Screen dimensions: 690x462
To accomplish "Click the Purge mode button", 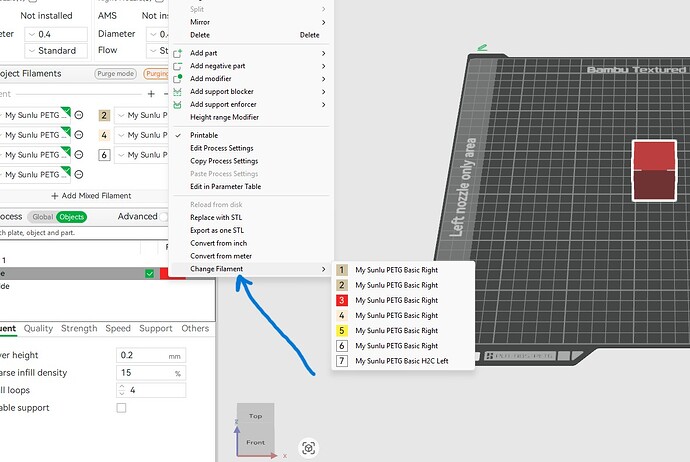I will coord(115,73).
